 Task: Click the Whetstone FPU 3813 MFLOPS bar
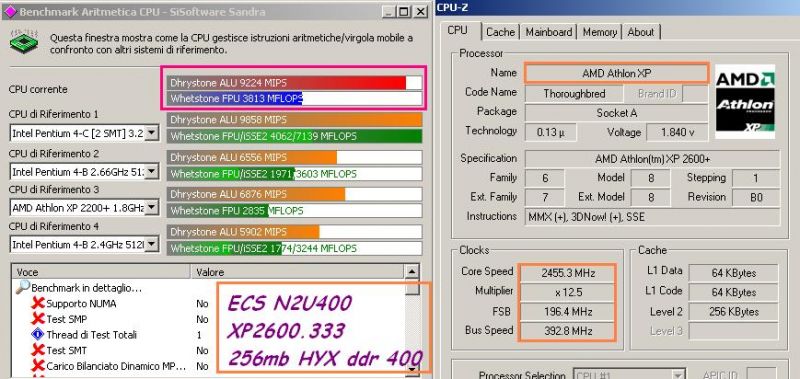click(x=294, y=98)
